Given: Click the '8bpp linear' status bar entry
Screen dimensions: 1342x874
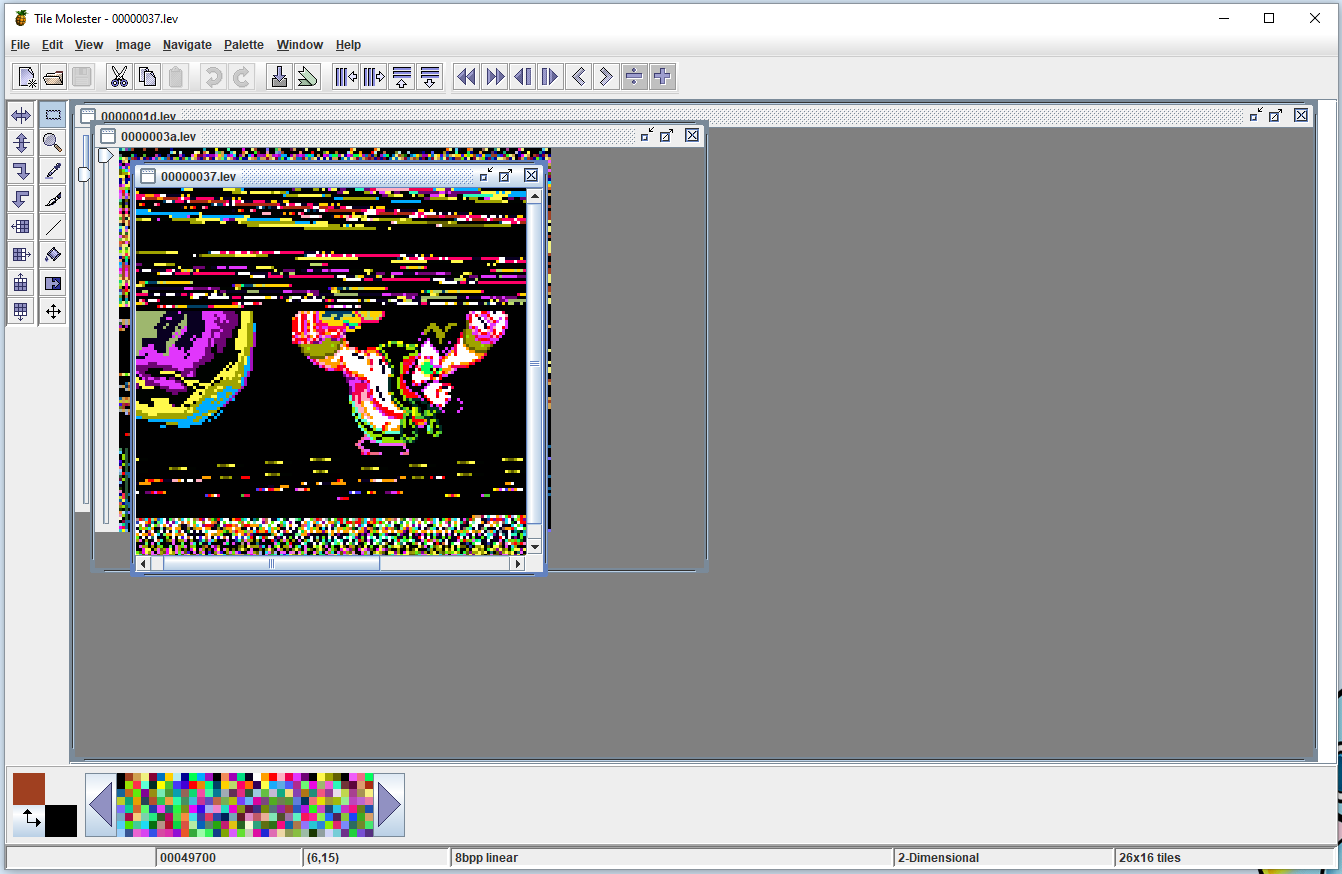Looking at the screenshot, I should tap(672, 857).
